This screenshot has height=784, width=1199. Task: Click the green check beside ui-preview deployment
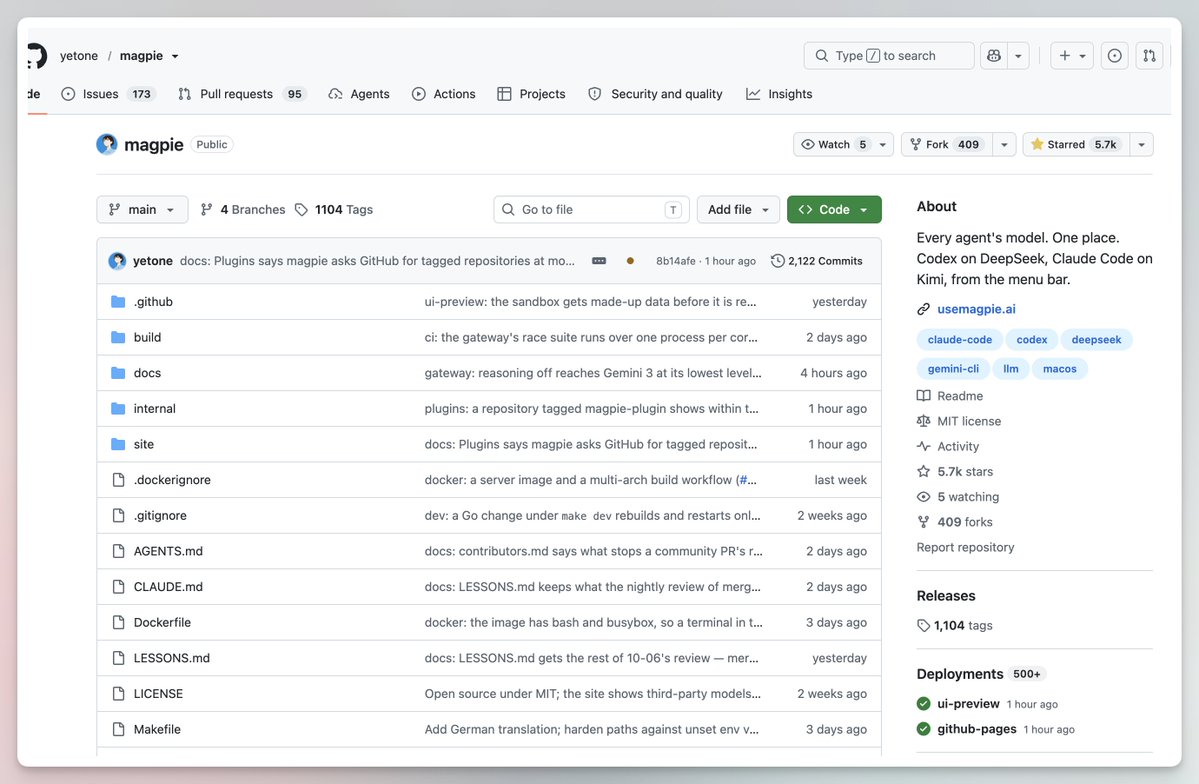(x=924, y=704)
